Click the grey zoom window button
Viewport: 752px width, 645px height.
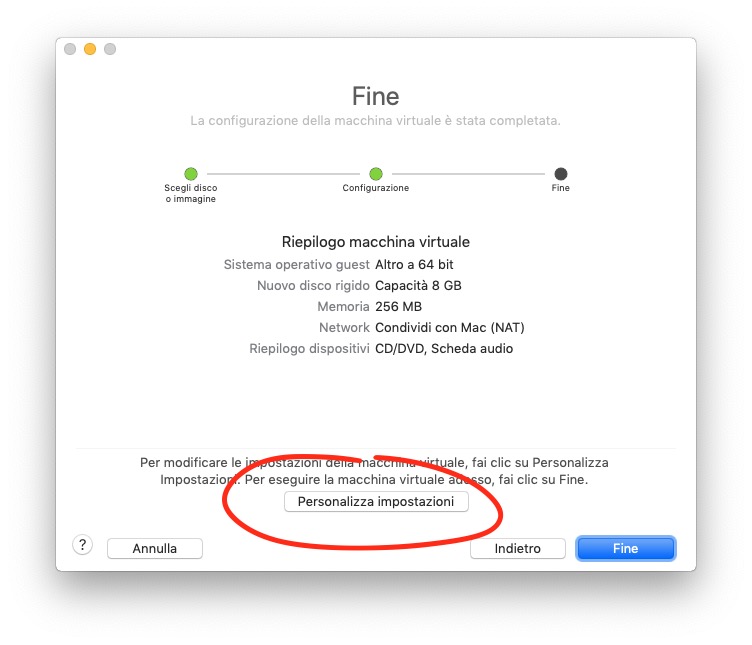click(x=110, y=49)
